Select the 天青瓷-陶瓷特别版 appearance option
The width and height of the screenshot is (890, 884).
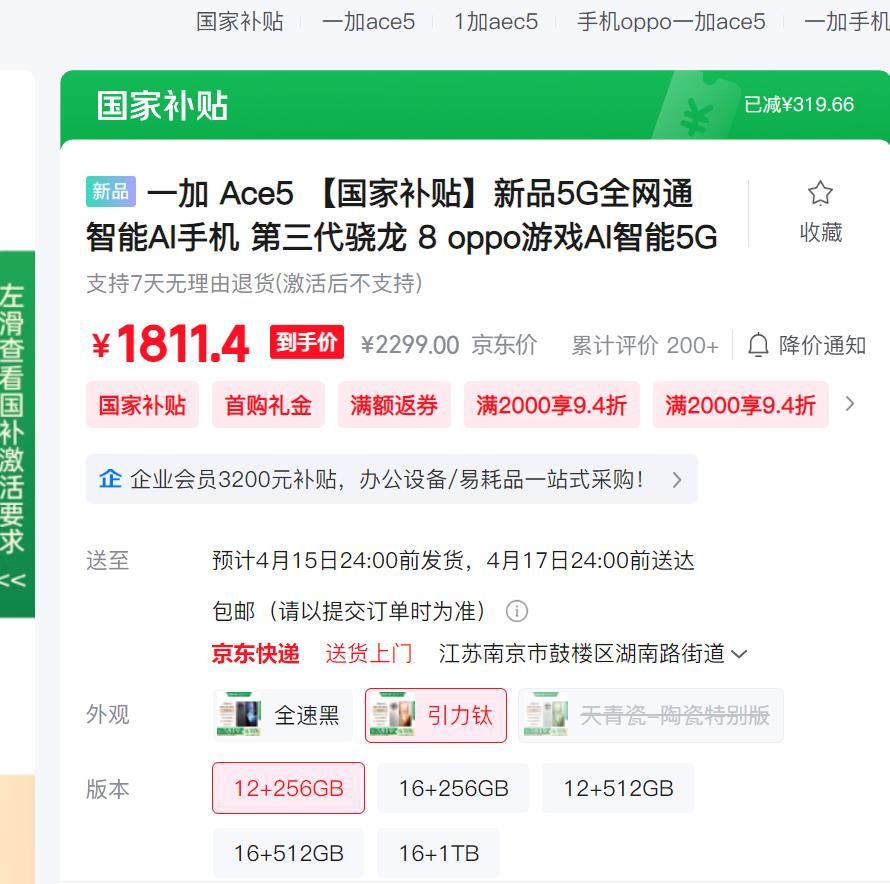[650, 715]
